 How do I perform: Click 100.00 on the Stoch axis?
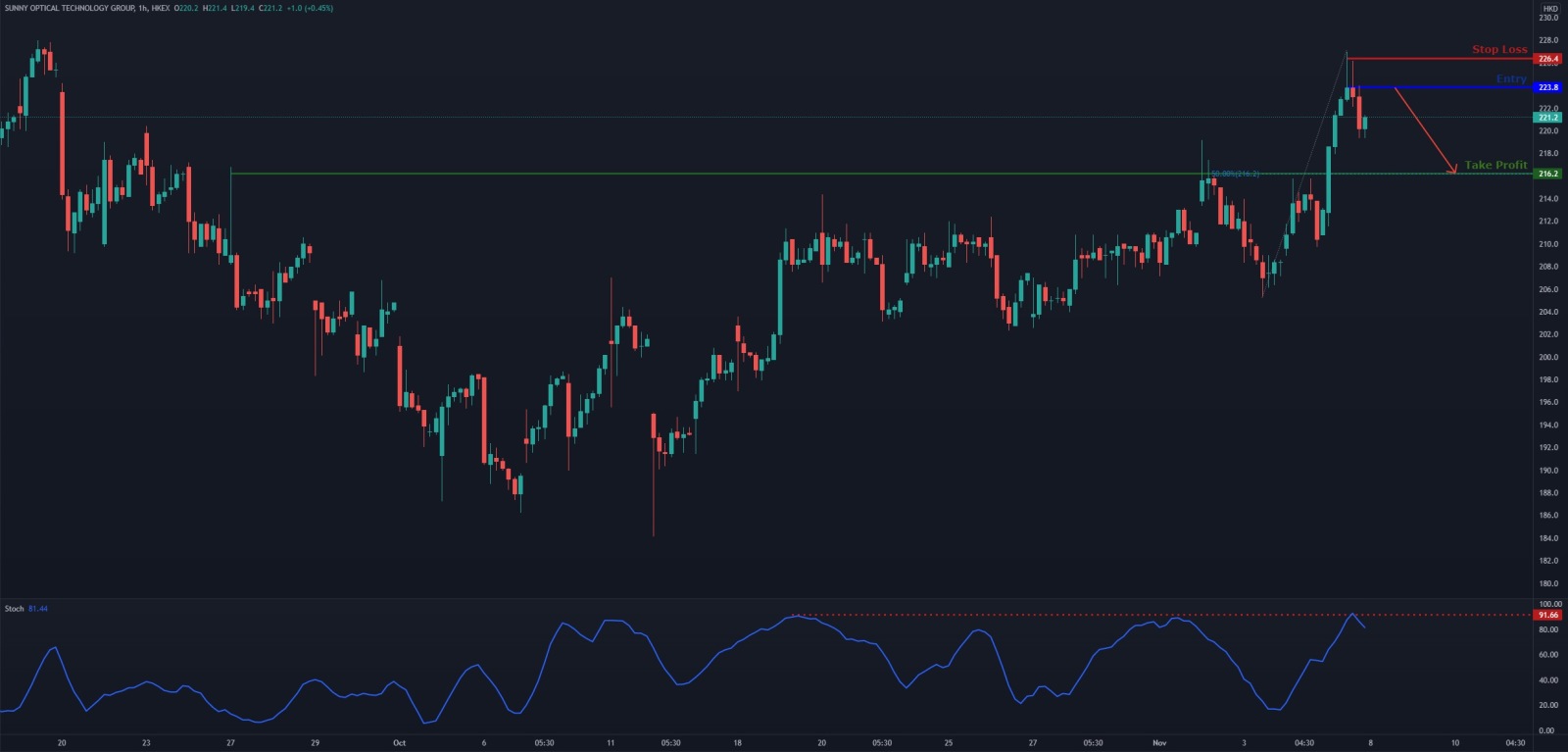pos(1550,604)
